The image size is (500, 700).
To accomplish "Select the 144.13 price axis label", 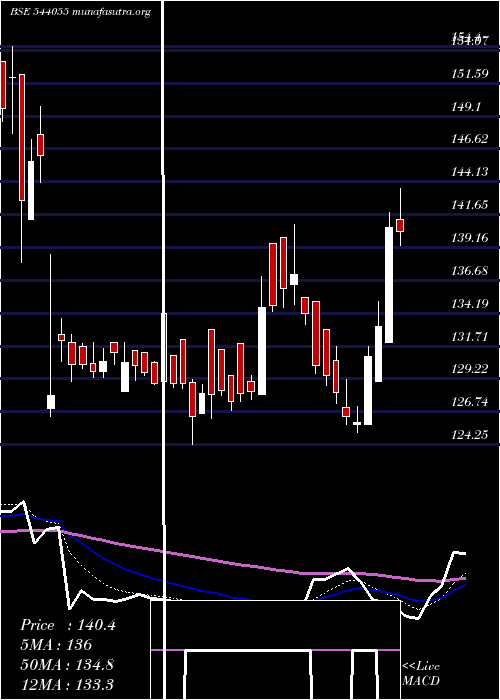I will click(470, 172).
